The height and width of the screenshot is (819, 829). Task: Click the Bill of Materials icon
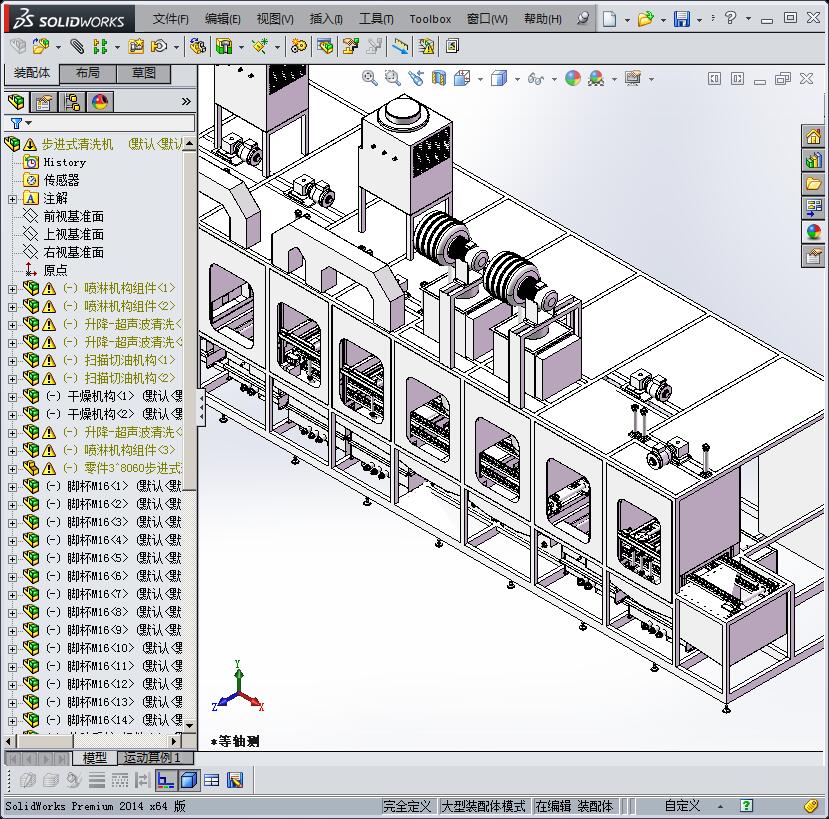point(325,47)
